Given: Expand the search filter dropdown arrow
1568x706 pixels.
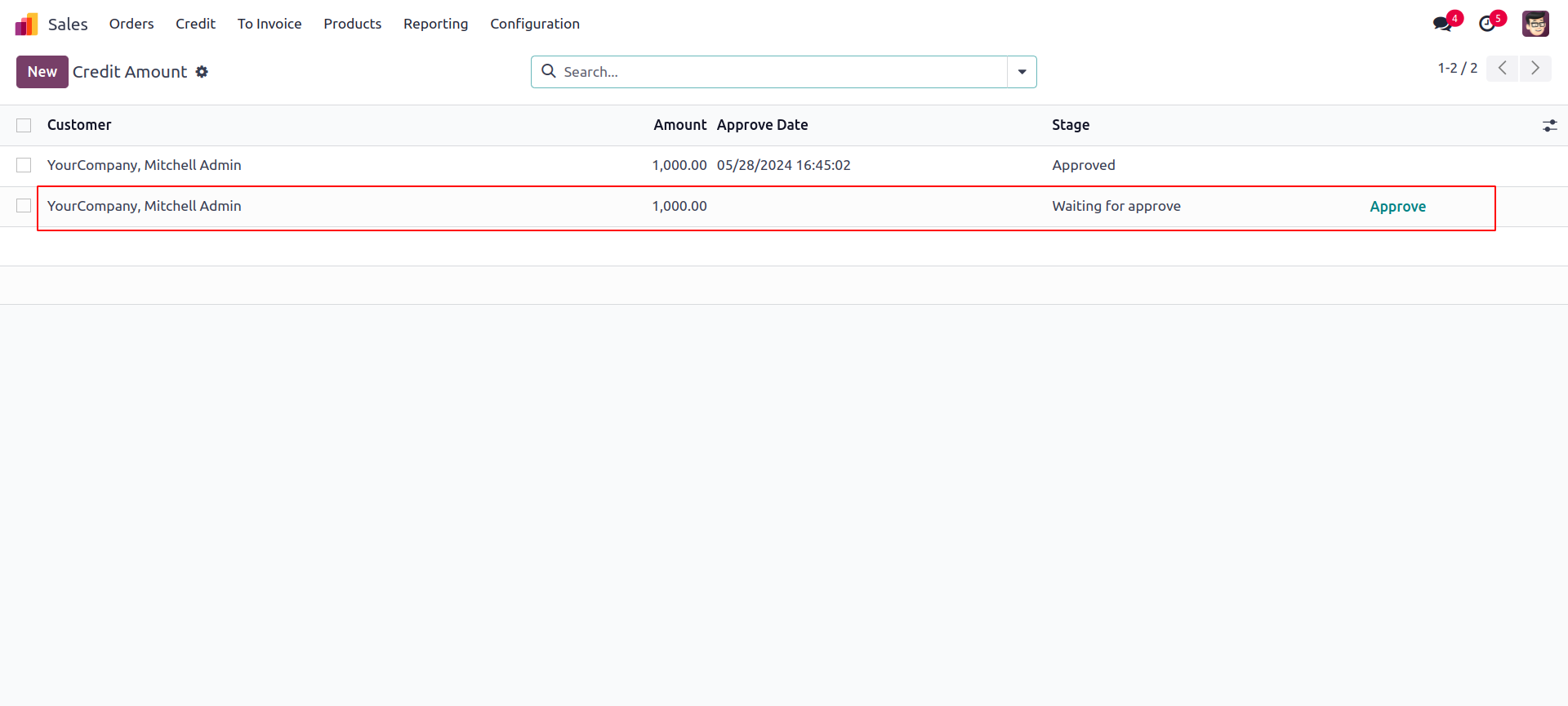Looking at the screenshot, I should pos(1022,72).
